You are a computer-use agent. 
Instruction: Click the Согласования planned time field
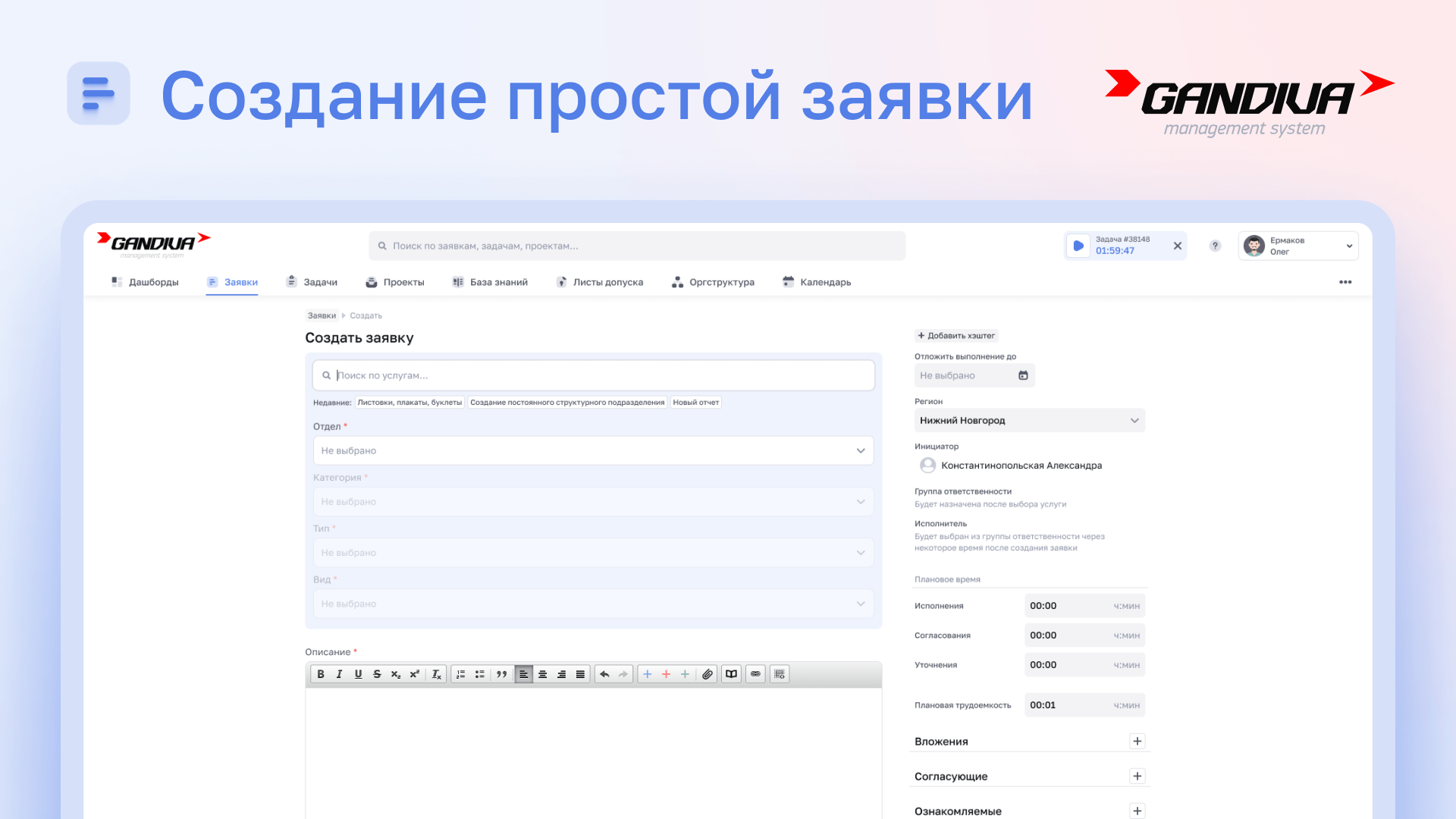(1084, 635)
